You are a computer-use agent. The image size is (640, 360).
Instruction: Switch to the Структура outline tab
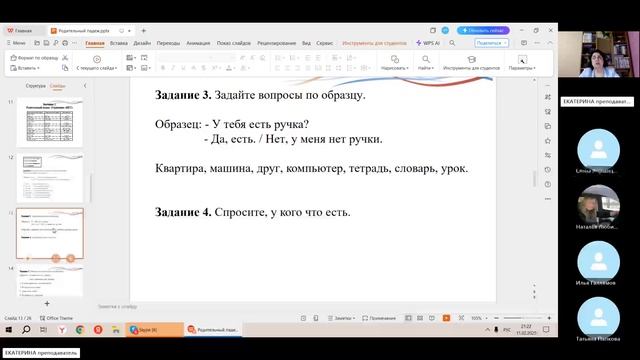point(36,86)
